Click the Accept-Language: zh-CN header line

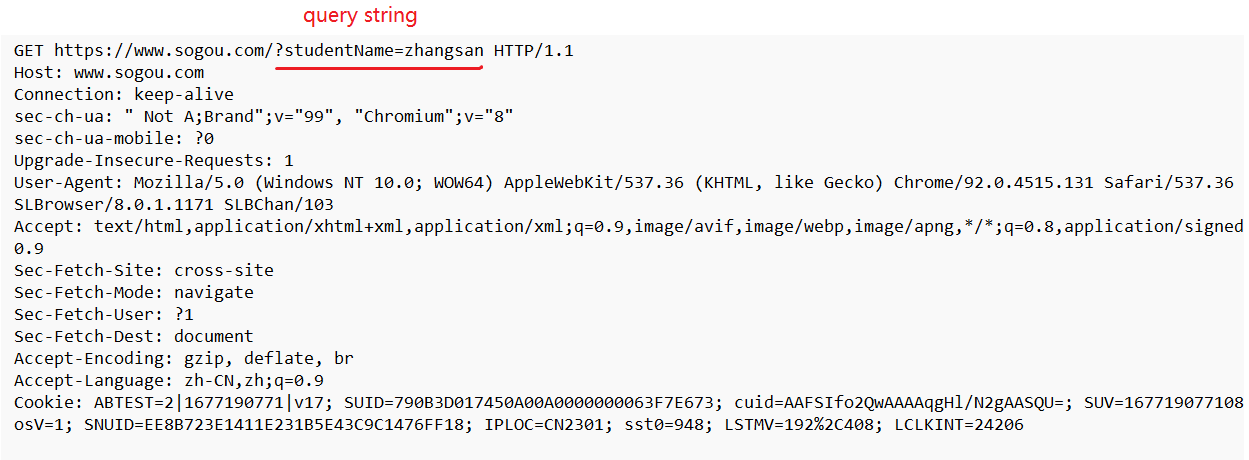point(169,380)
